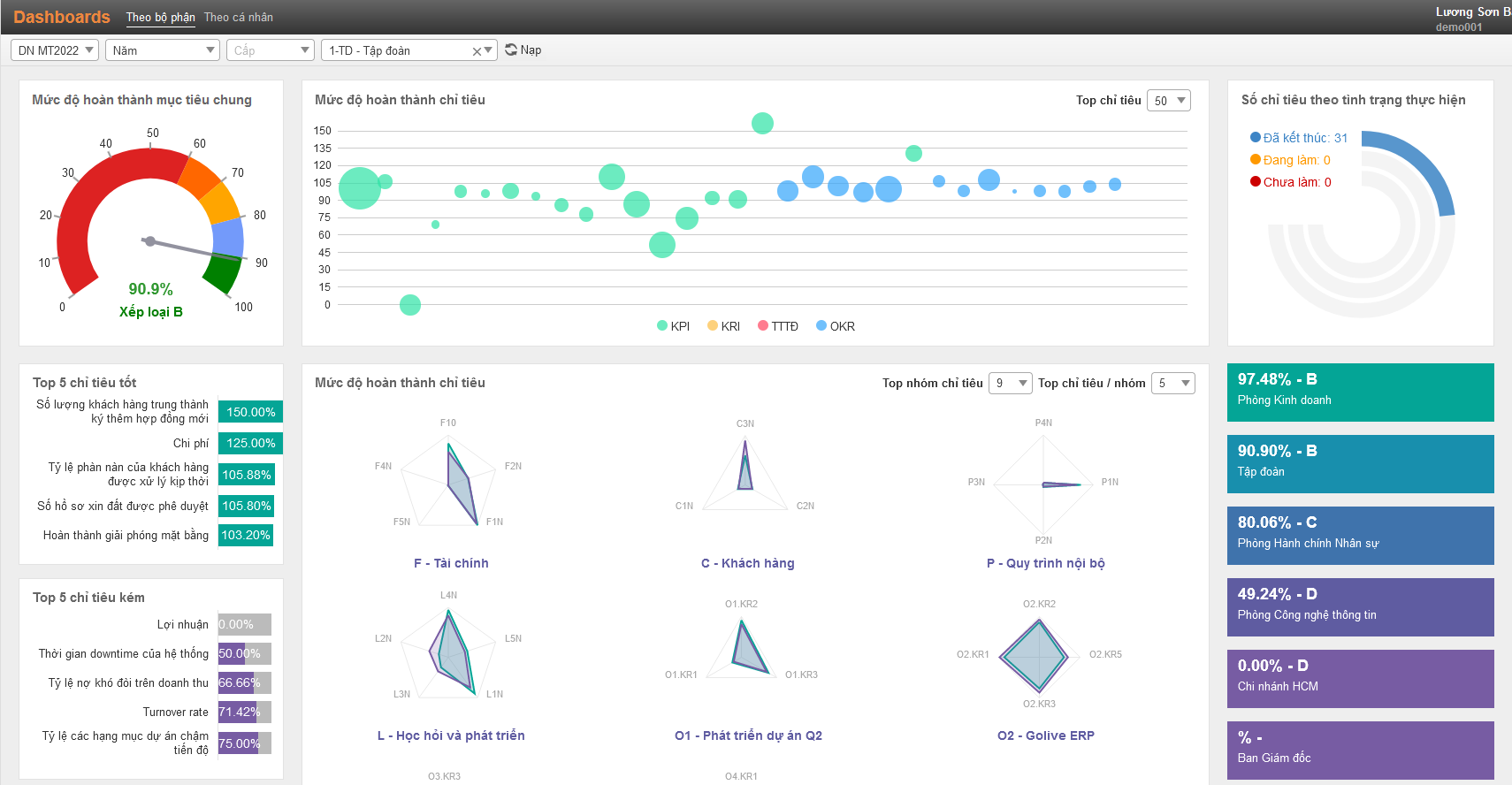Open the 1-TD - Tập đoàn department dropdown
1512x785 pixels.
[409, 50]
